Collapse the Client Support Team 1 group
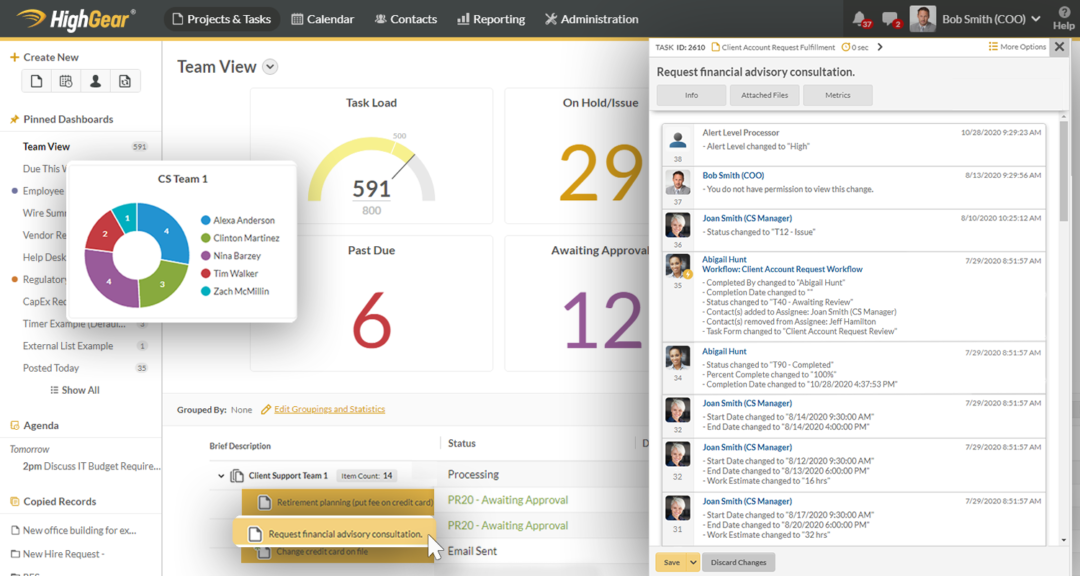Viewport: 1080px width, 576px height. [x=222, y=474]
